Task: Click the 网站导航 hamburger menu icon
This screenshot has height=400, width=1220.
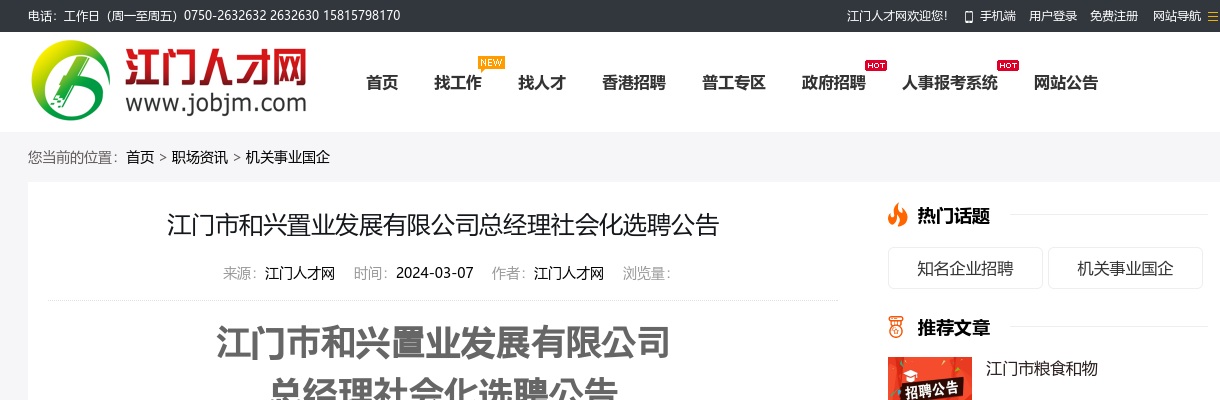Action: pyautogui.click(x=1213, y=16)
